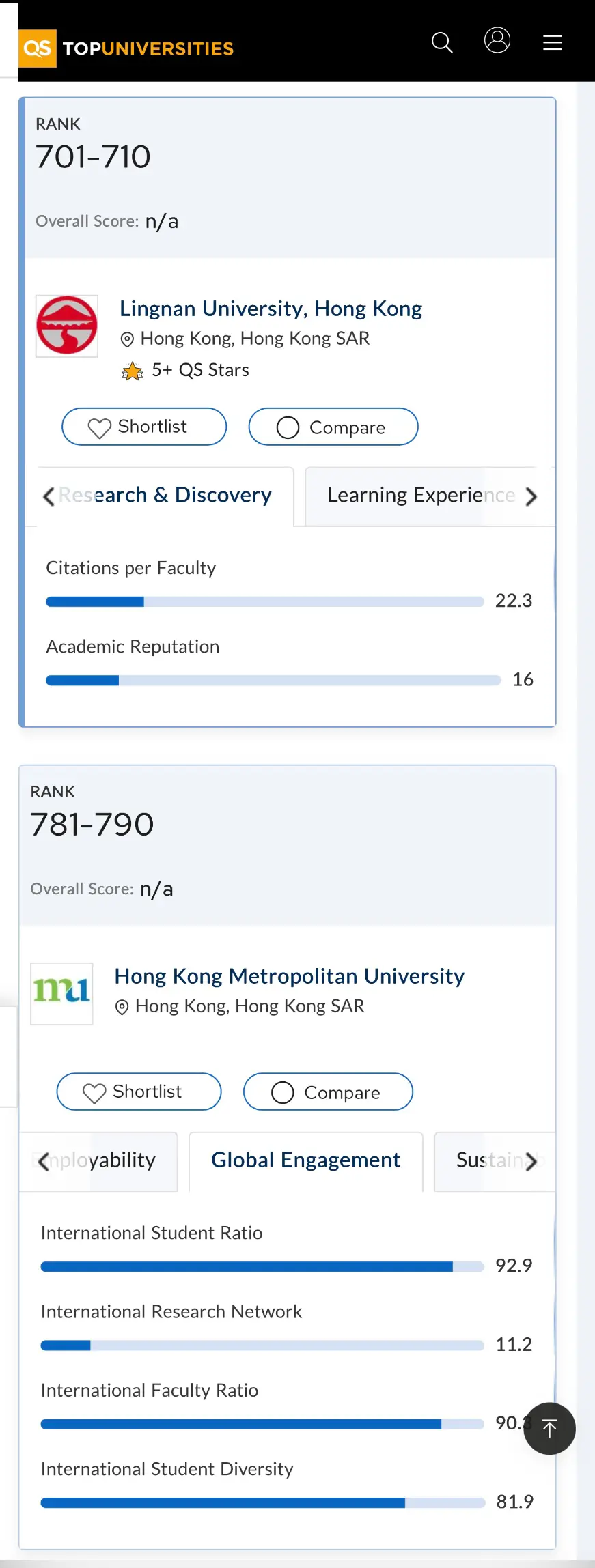
Task: Open the Lingnan University, Hong Kong link
Action: coord(271,309)
